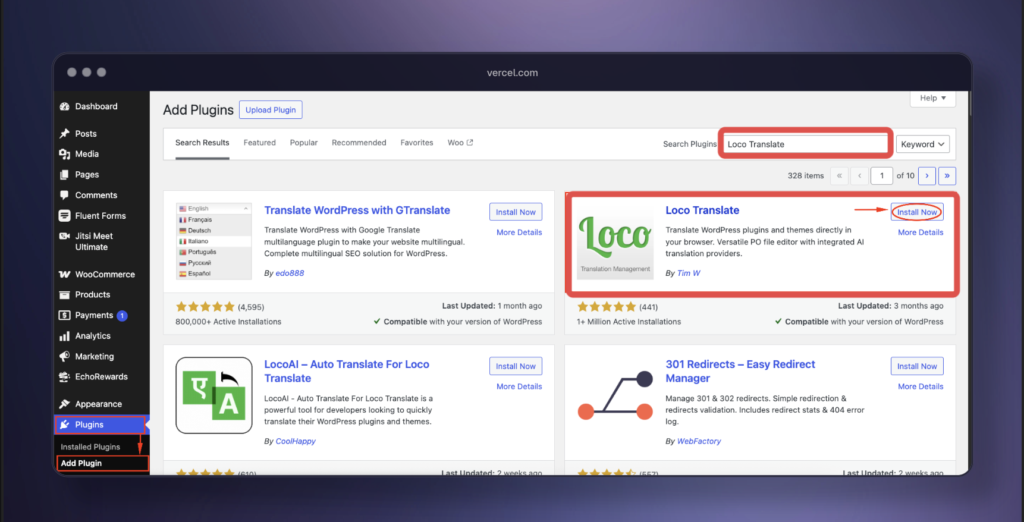
Task: Click the Upload Plugin button
Action: [x=270, y=110]
